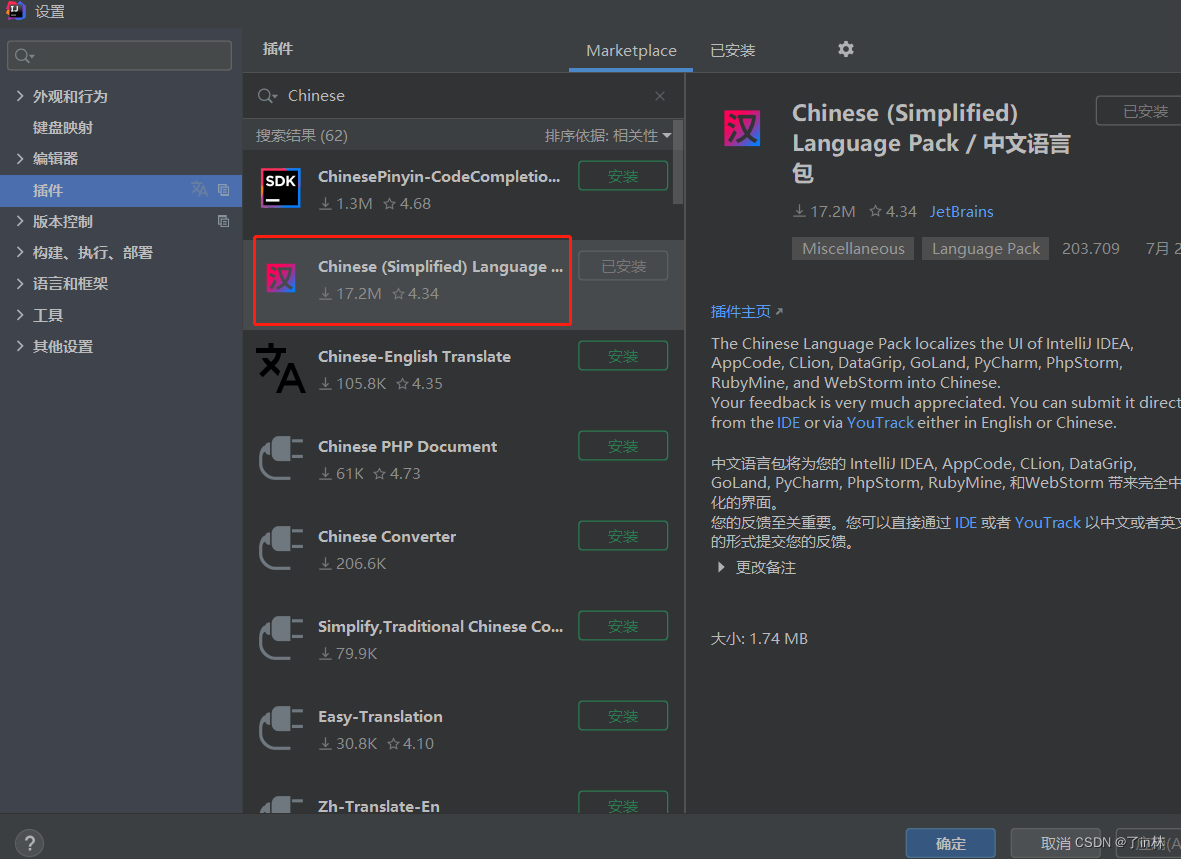Viewport: 1181px width, 859px height.
Task: Open the plugins gear settings icon
Action: 846,50
